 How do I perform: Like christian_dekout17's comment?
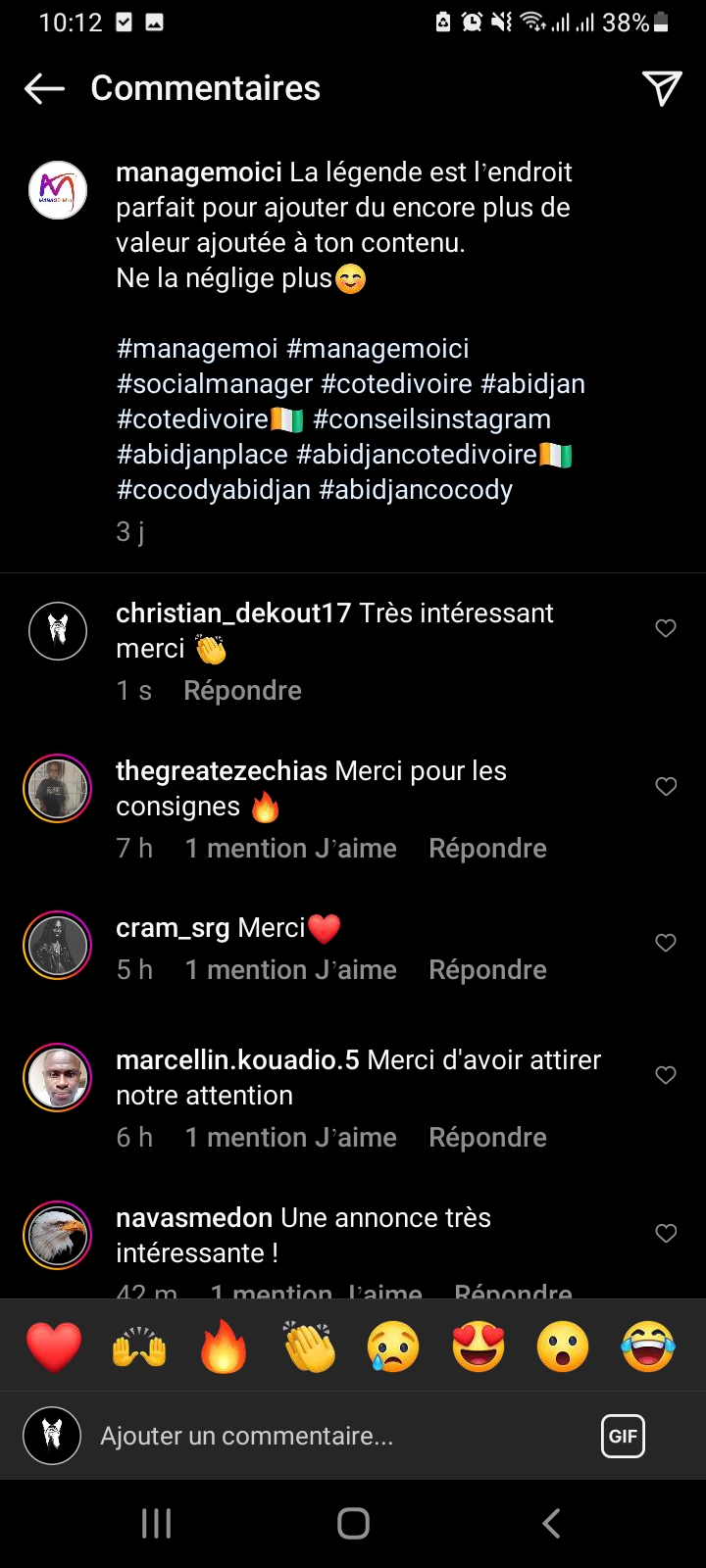(x=666, y=628)
